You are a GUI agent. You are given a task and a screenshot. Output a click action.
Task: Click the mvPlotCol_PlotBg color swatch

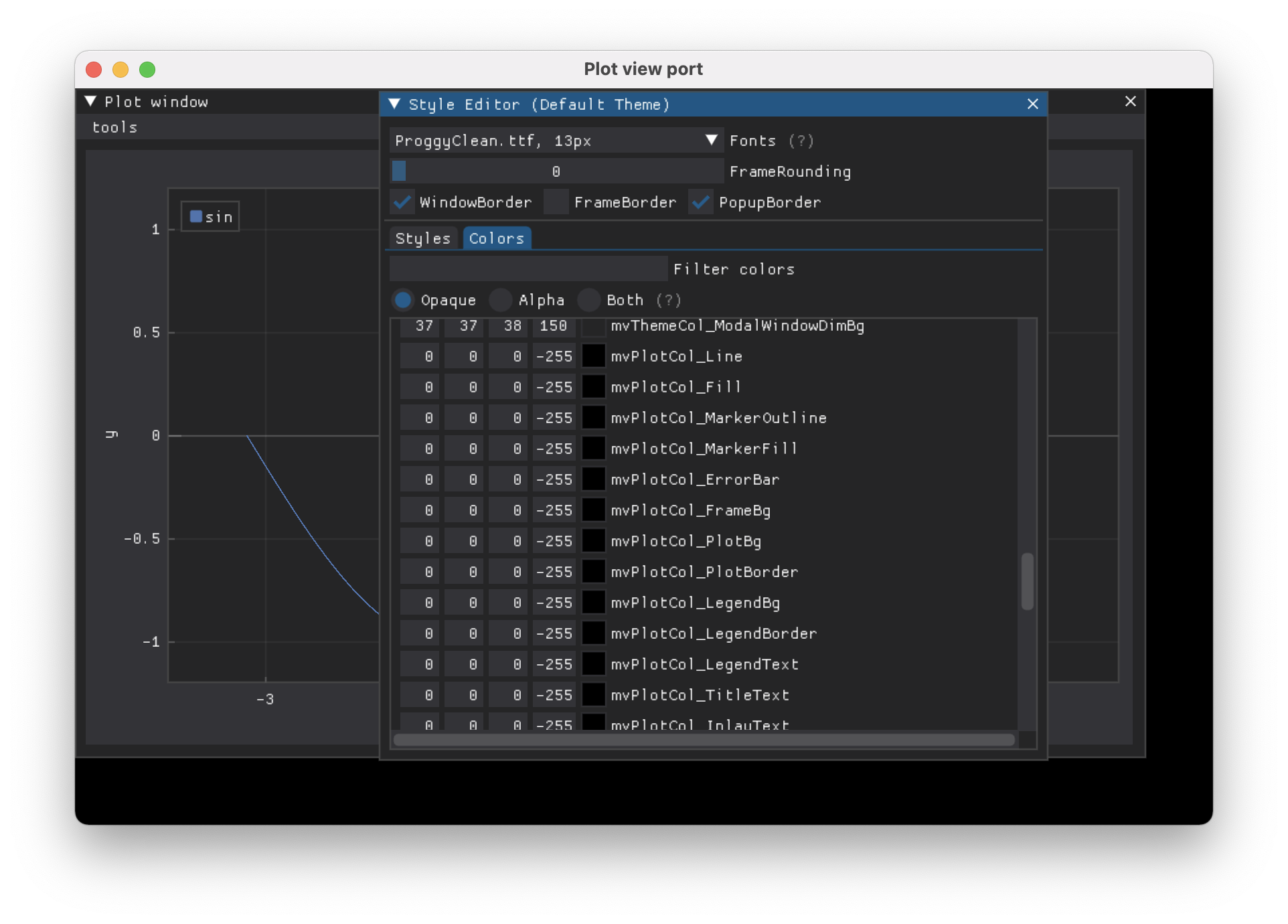pyautogui.click(x=593, y=541)
